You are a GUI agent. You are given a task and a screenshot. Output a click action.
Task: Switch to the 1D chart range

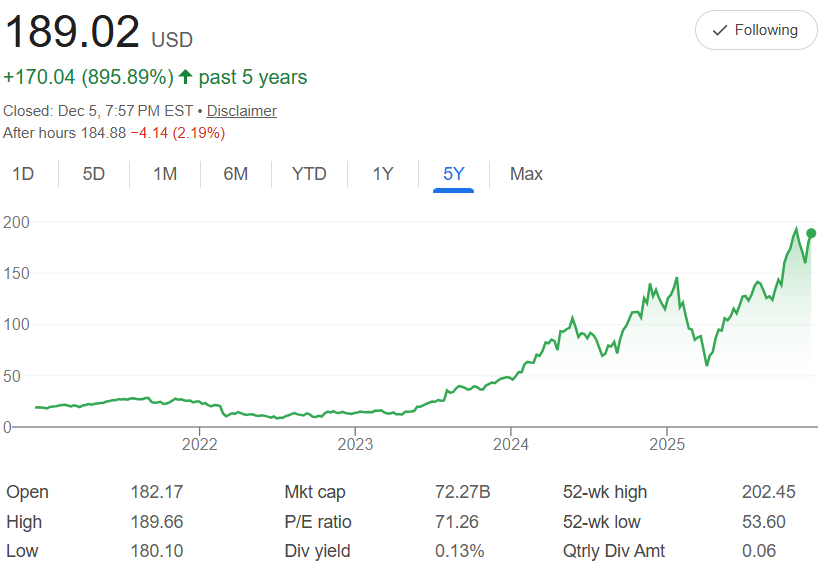(23, 174)
